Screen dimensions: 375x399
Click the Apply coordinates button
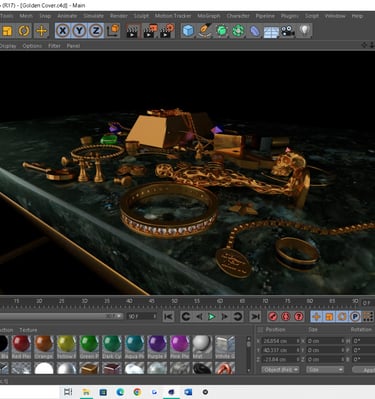pyautogui.click(x=364, y=370)
